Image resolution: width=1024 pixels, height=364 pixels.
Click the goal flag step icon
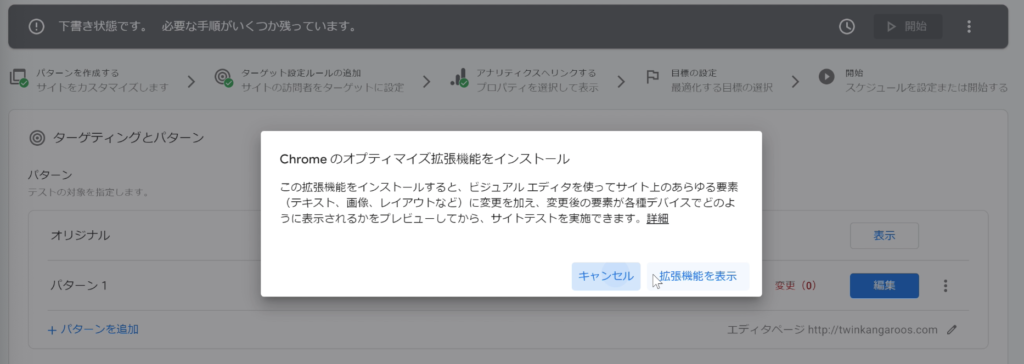652,77
